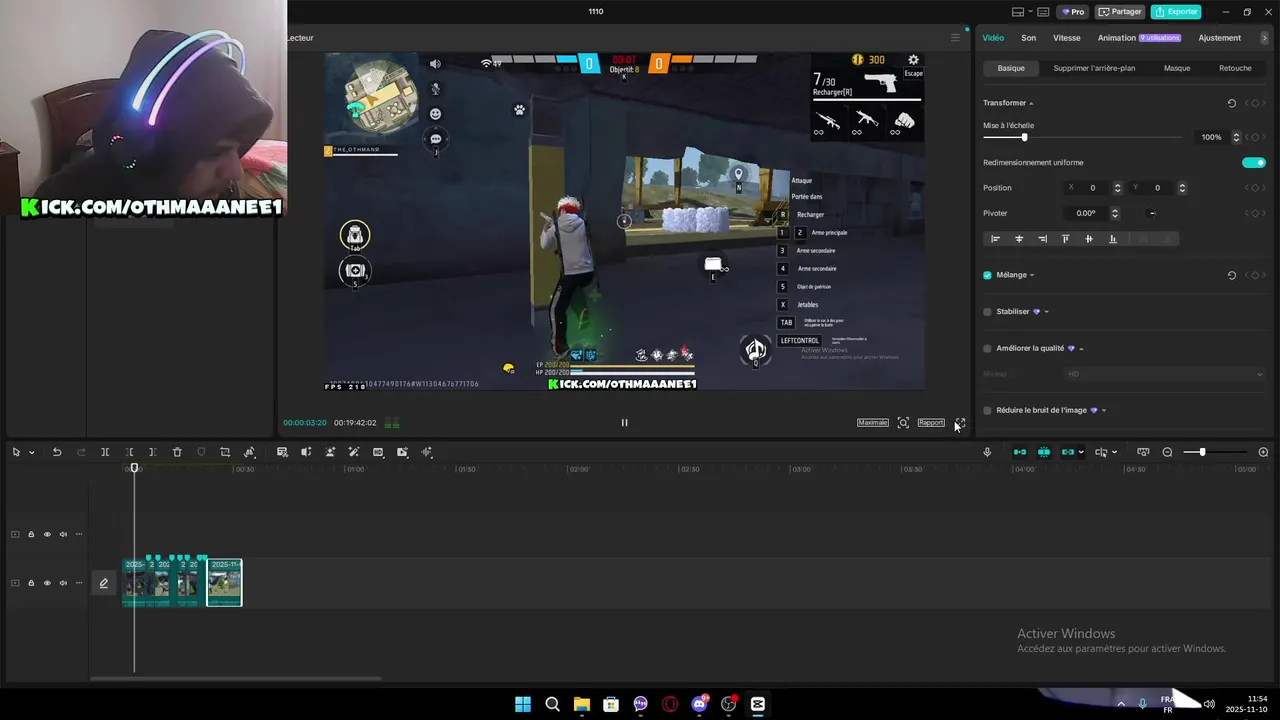The image size is (1280, 720).
Task: Collapse the Transformer section
Action: [1031, 104]
